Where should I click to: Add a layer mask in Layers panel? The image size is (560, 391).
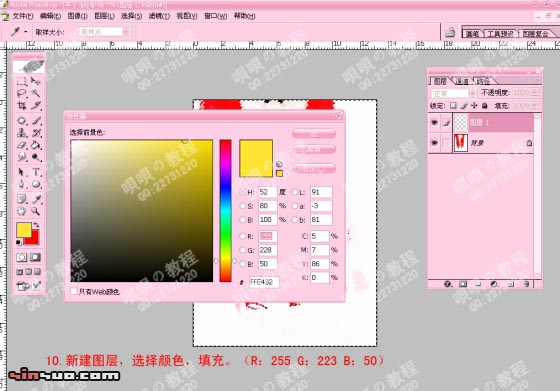tap(463, 284)
